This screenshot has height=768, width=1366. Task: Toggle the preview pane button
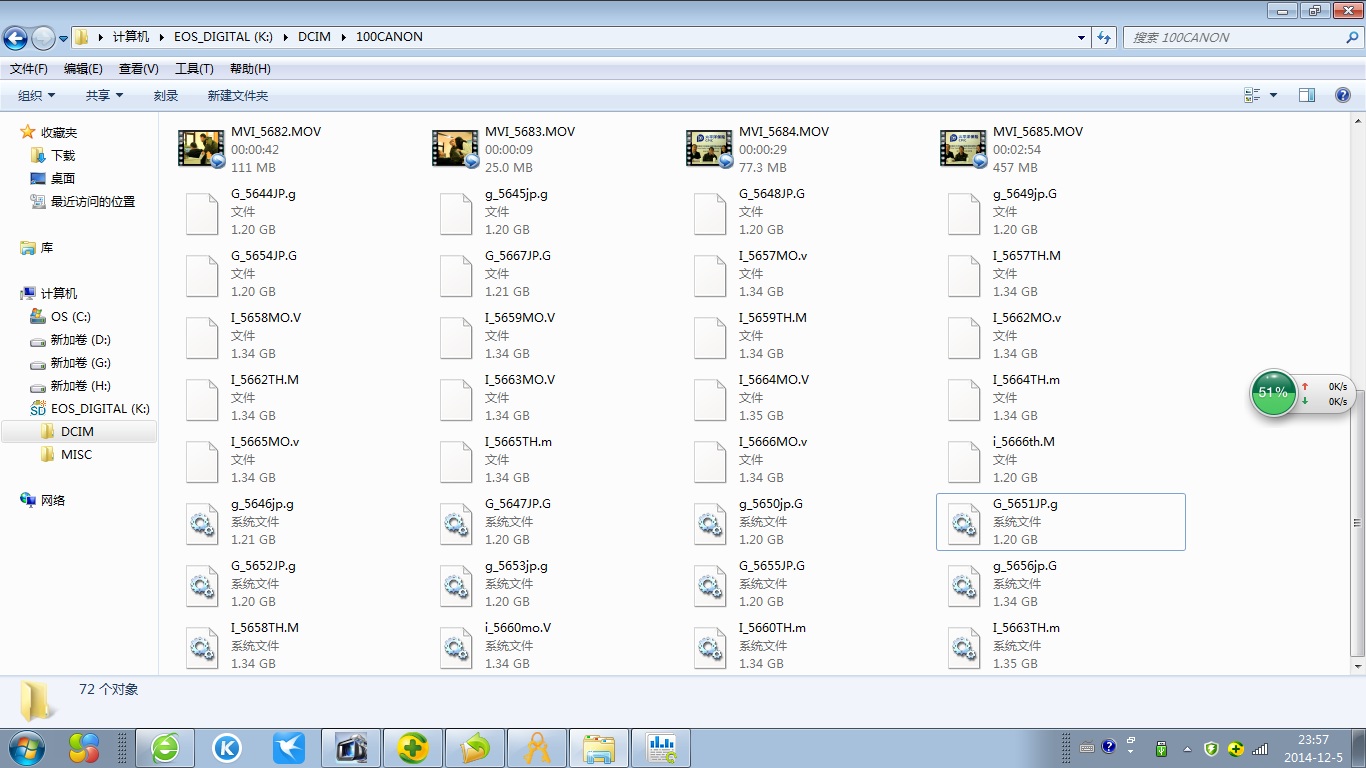(1307, 95)
